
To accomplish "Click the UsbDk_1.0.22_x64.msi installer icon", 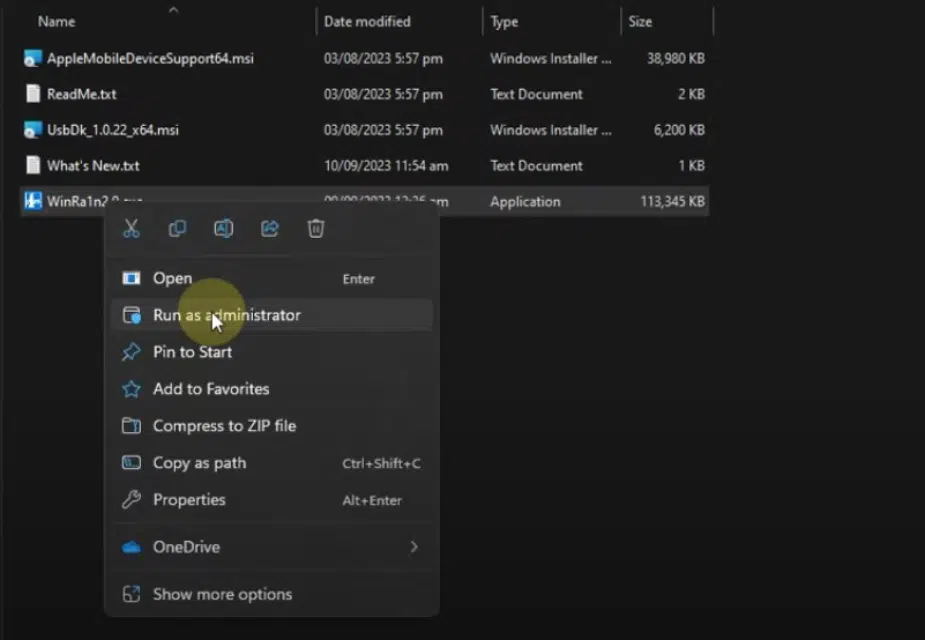I will 33,130.
